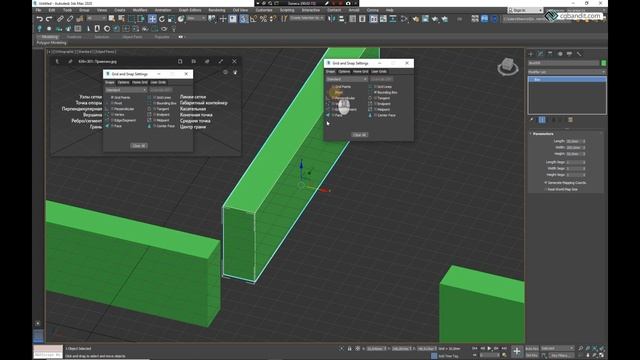Viewport: 640px width, 360px height.
Task: Toggle Bounding Box in right-hand Snap Settings dialog
Action: [x=376, y=92]
